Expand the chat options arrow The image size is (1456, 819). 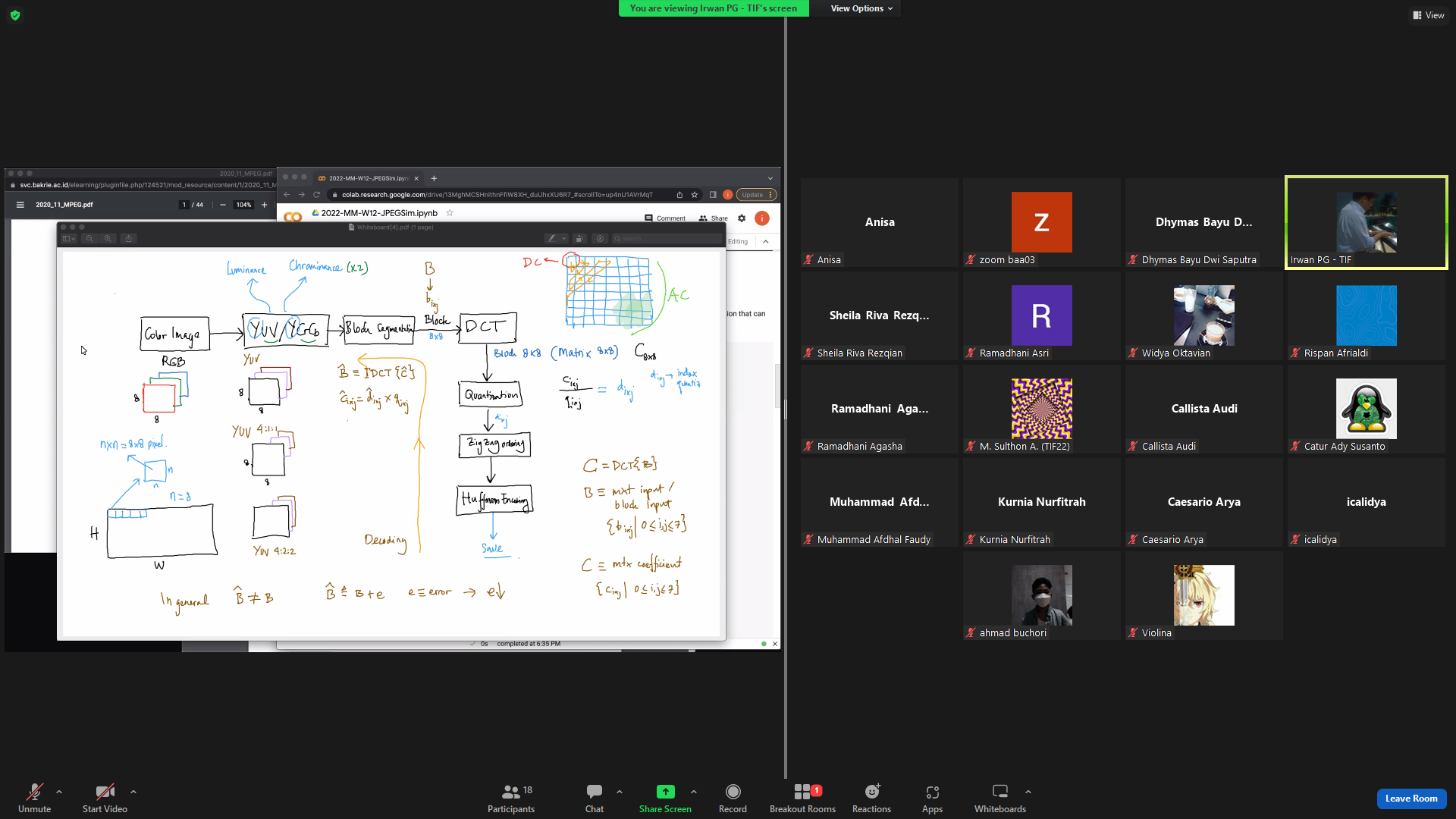[620, 792]
